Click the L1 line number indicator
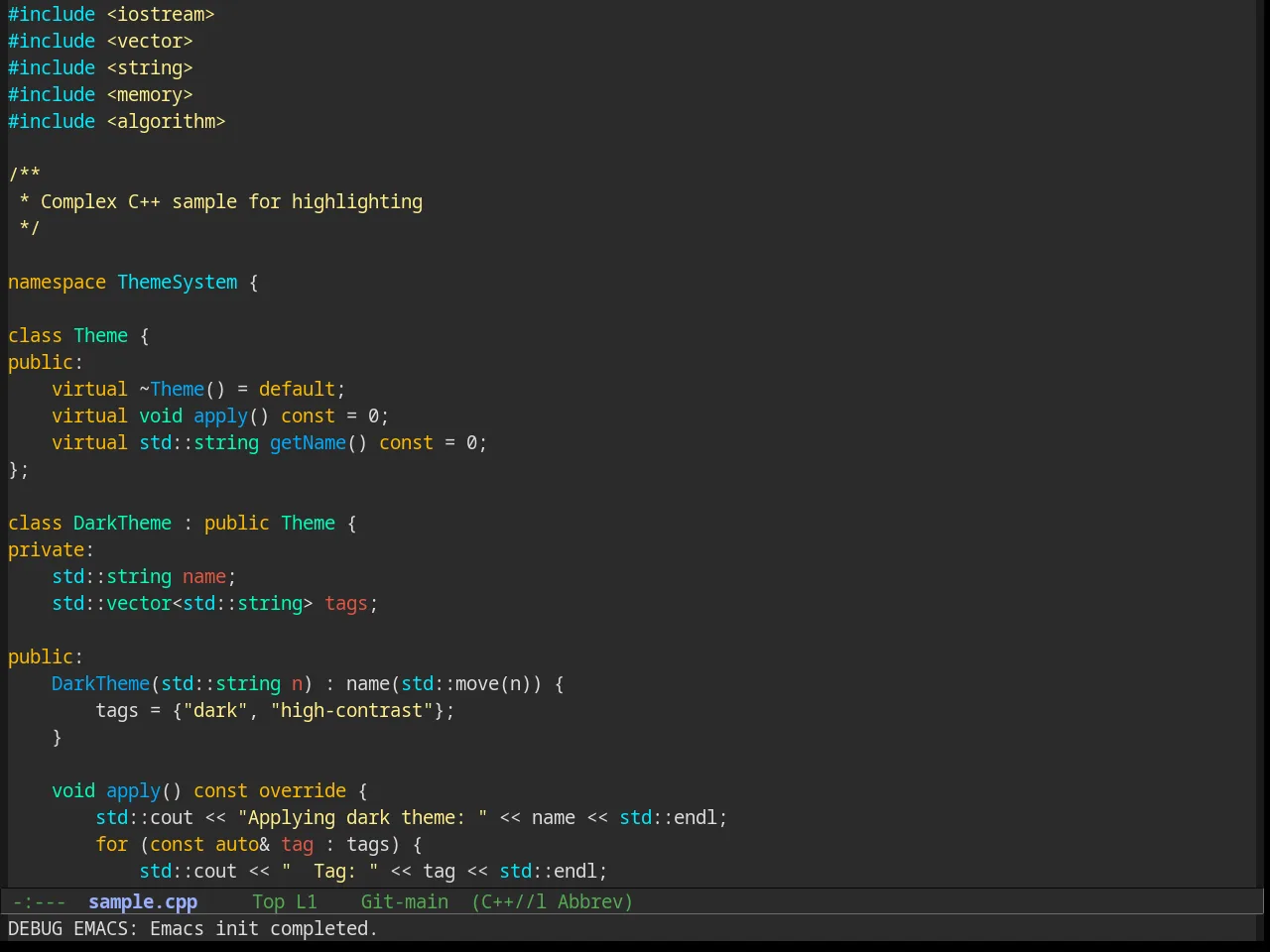Viewport: 1270px width, 952px height. pyautogui.click(x=307, y=901)
